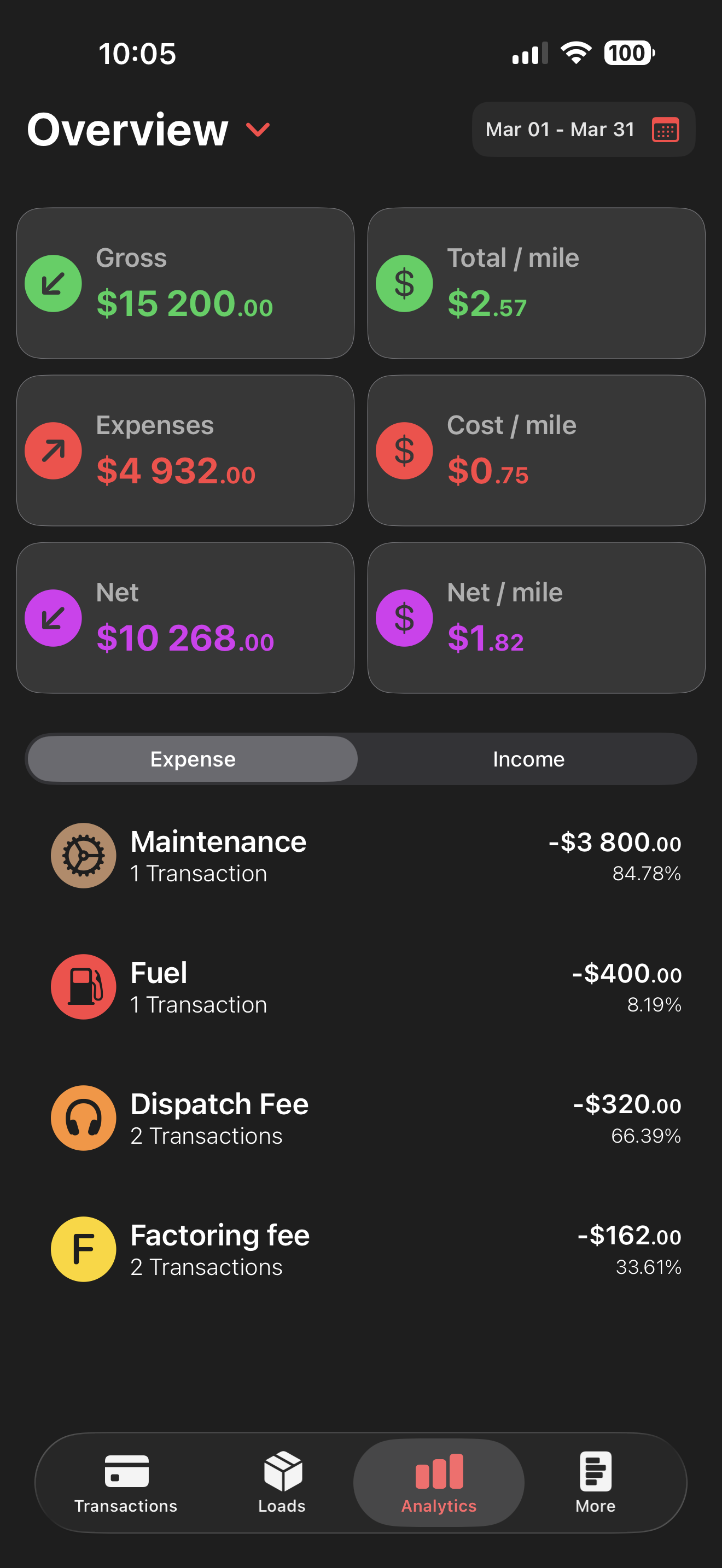The image size is (722, 1568).
Task: Open the More tab
Action: pos(595,1482)
